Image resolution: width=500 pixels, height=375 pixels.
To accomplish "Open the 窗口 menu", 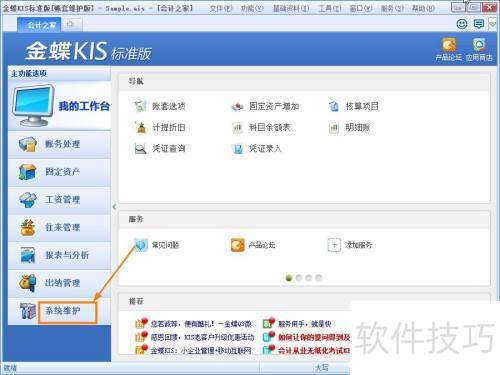I will pyautogui.click(x=361, y=8).
